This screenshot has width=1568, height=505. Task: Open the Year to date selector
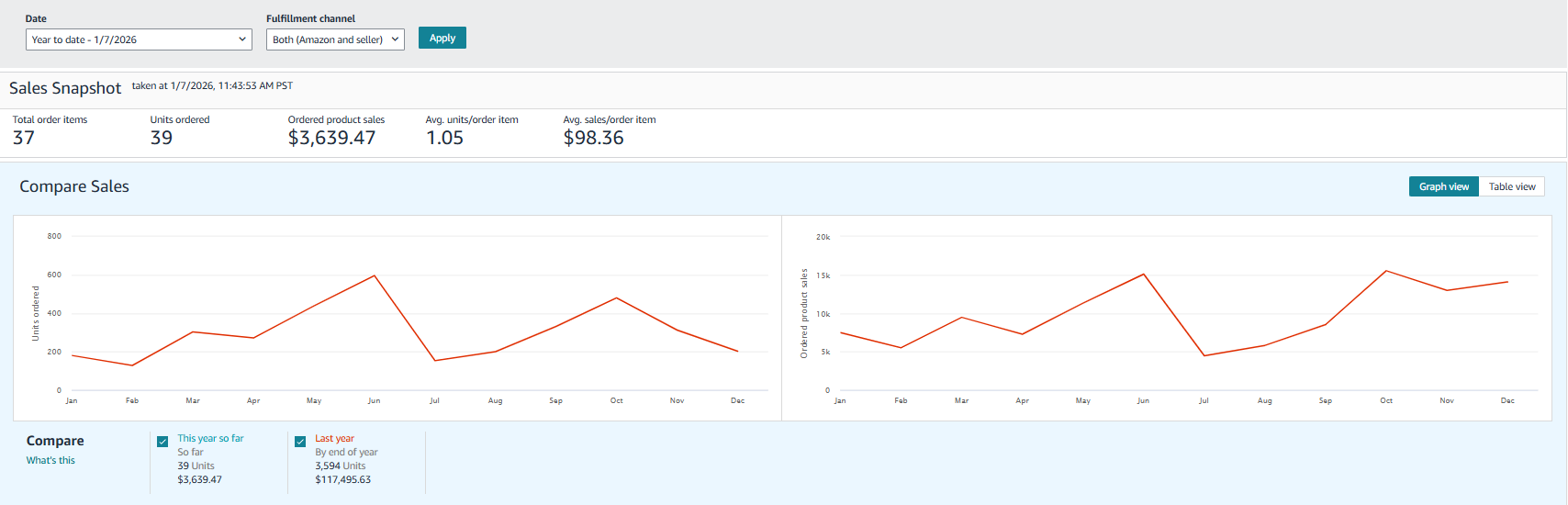[138, 39]
